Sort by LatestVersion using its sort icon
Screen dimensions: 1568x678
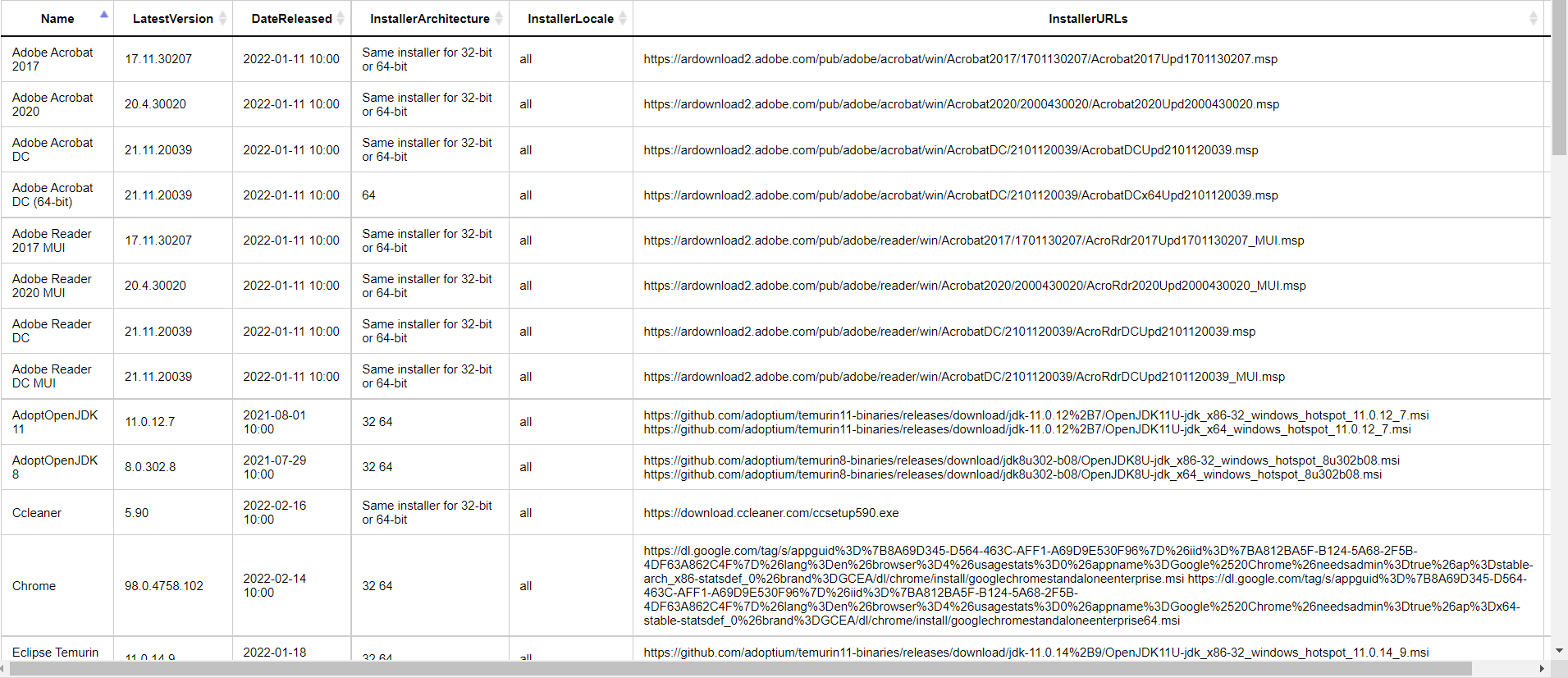222,18
